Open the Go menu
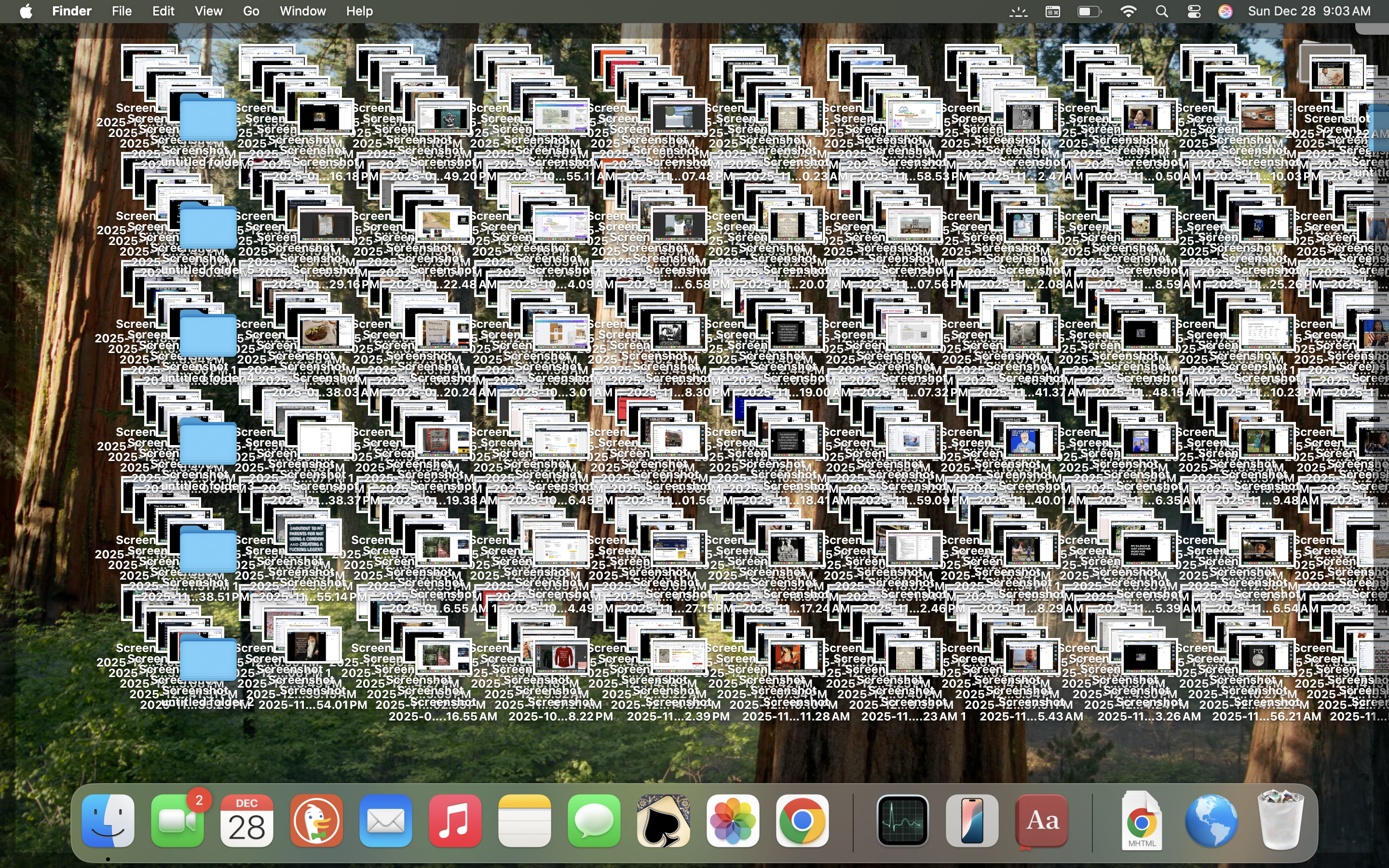Image resolution: width=1389 pixels, height=868 pixels. [x=251, y=12]
